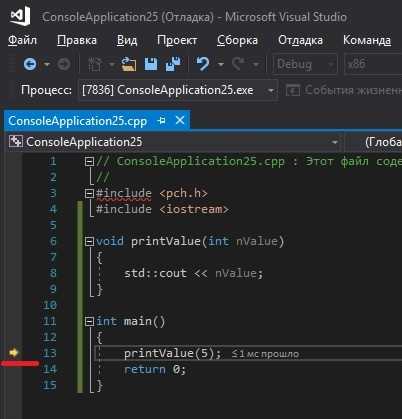
Task: Collapse the main function block
Action: (x=89, y=321)
